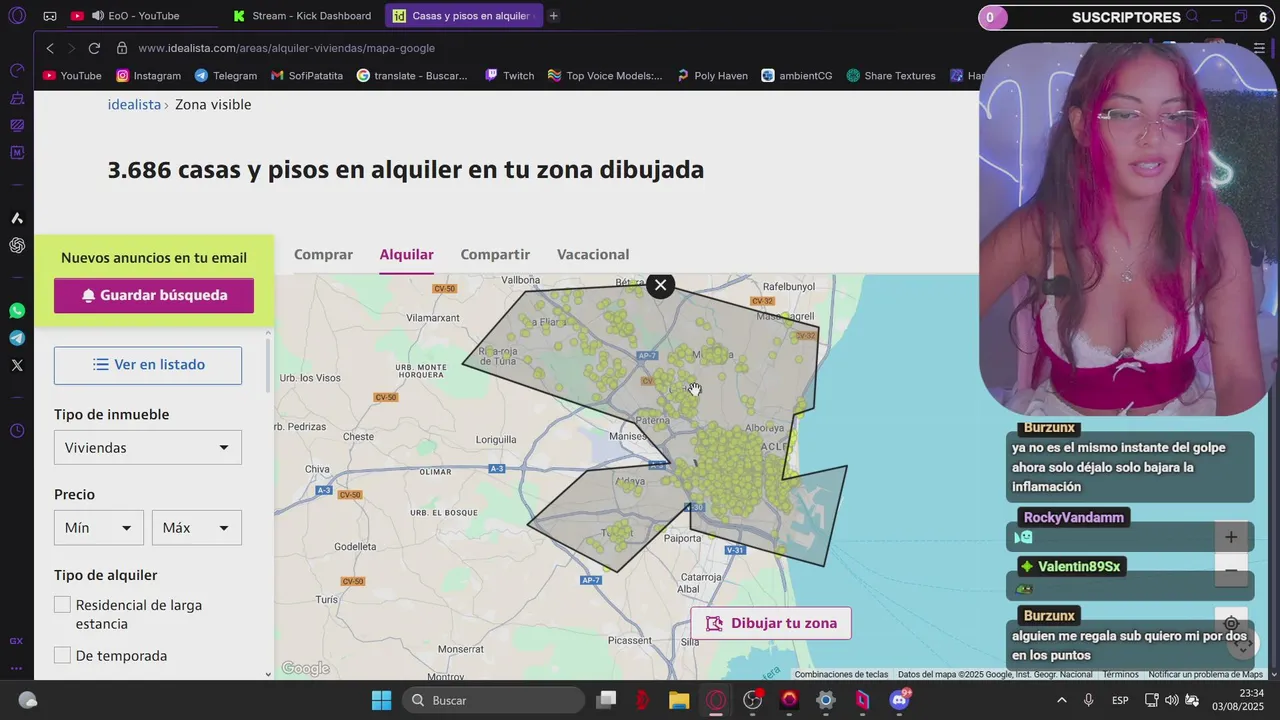Screen dimensions: 1280x720
Task: Click the Términos link on map
Action: (1121, 674)
